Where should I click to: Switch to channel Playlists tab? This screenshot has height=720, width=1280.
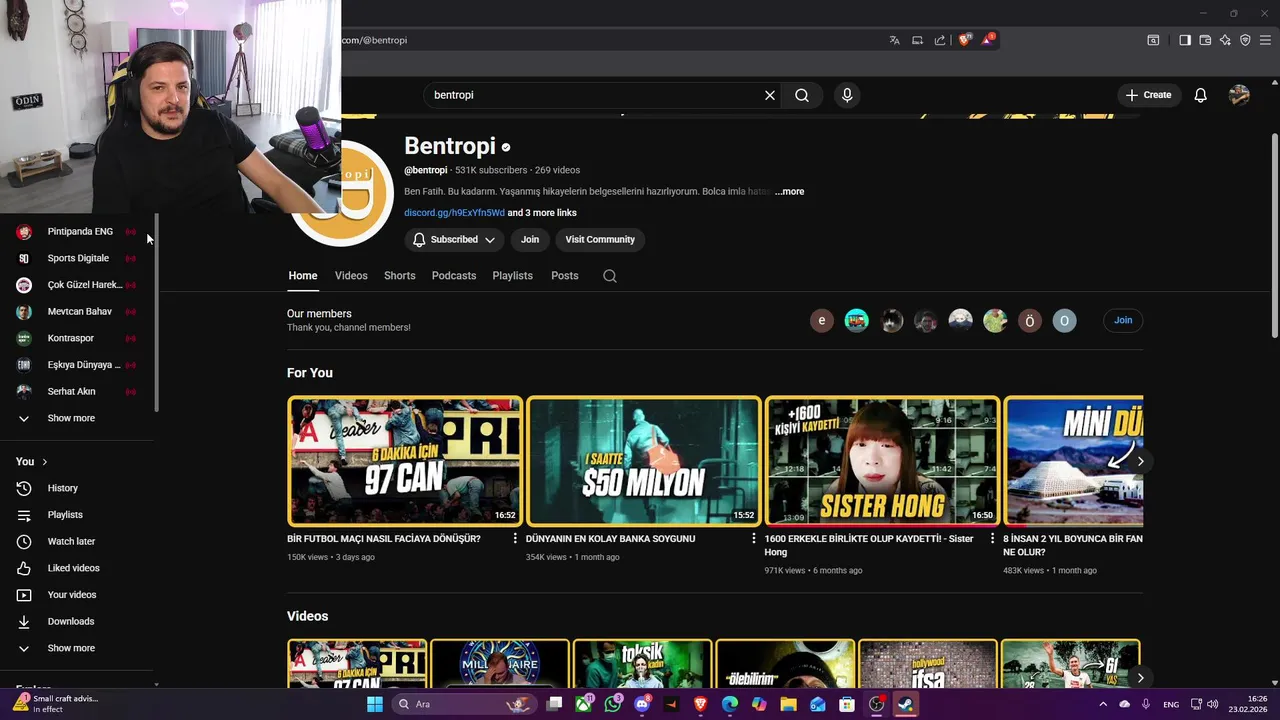[x=513, y=276]
